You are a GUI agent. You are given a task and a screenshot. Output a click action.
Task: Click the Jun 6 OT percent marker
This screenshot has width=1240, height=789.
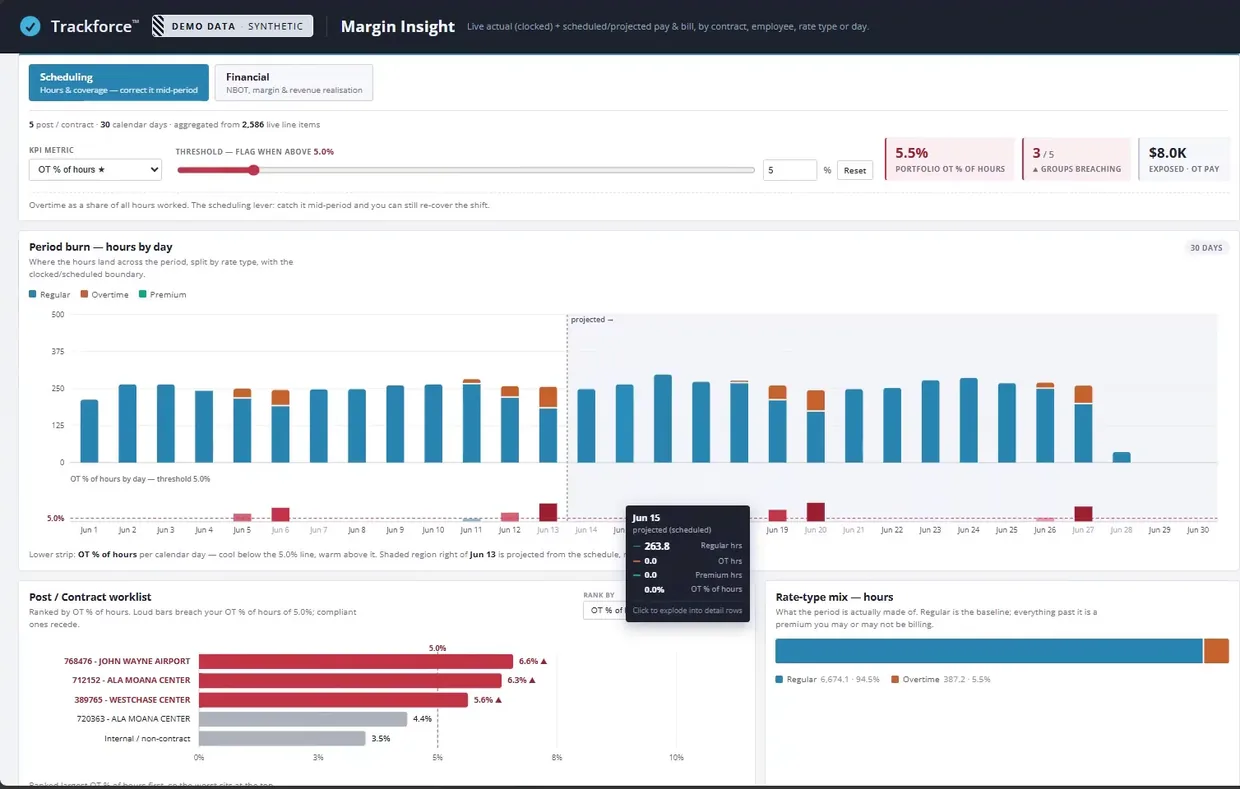pyautogui.click(x=280, y=514)
